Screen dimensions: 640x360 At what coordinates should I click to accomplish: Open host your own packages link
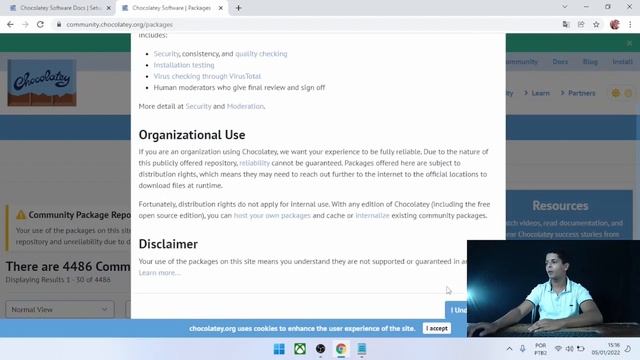272,215
